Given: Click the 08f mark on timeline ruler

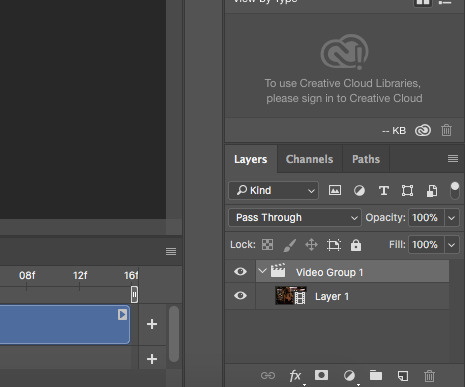Looking at the screenshot, I should (x=27, y=275).
